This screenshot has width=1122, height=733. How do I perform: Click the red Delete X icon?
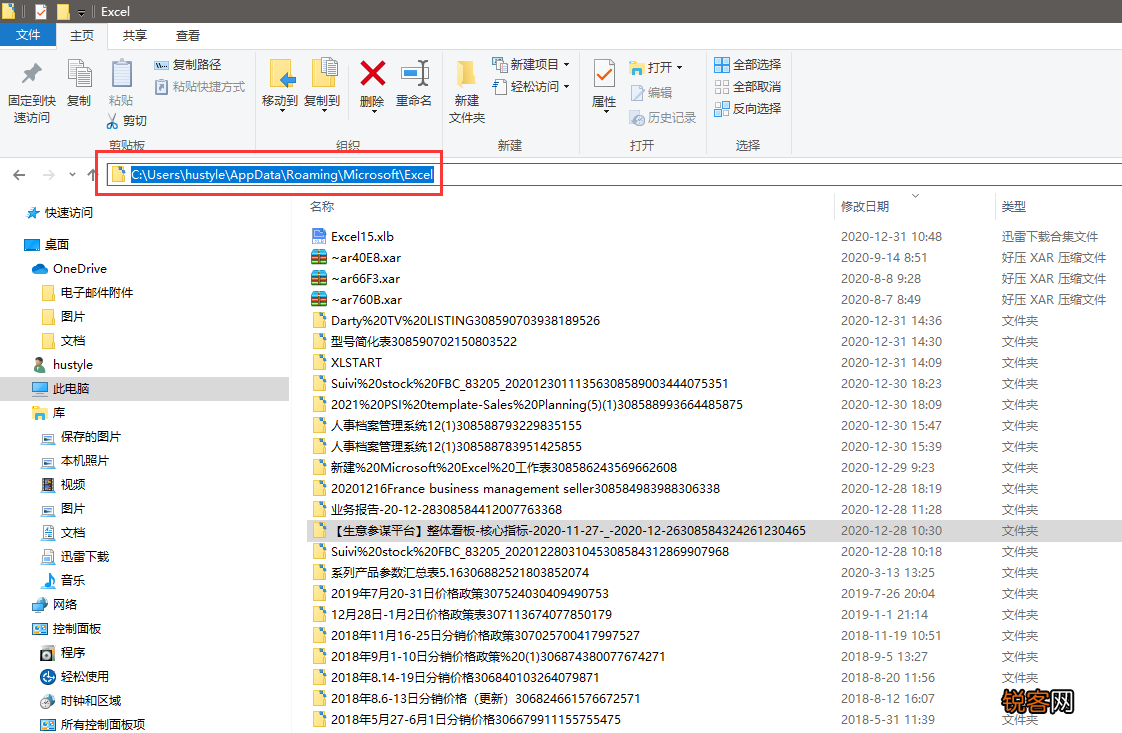tap(372, 74)
